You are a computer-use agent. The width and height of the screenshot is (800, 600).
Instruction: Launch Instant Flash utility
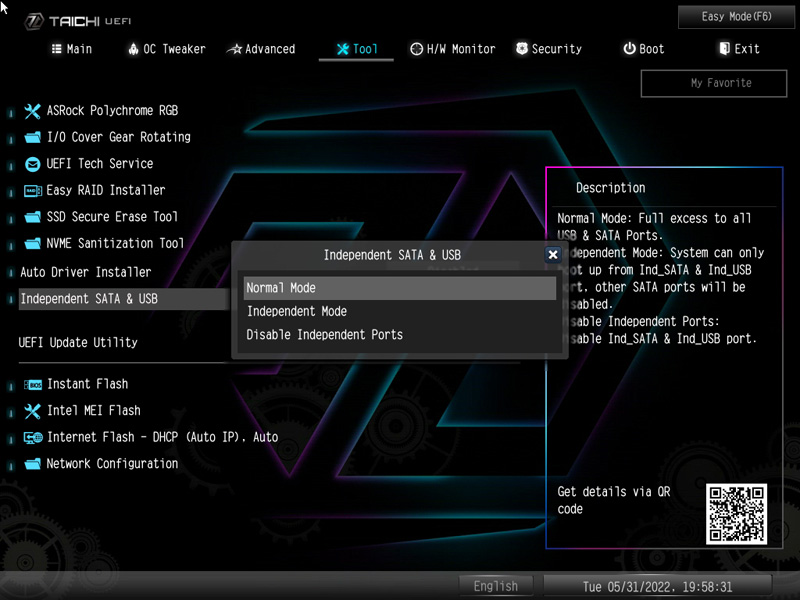click(x=87, y=384)
